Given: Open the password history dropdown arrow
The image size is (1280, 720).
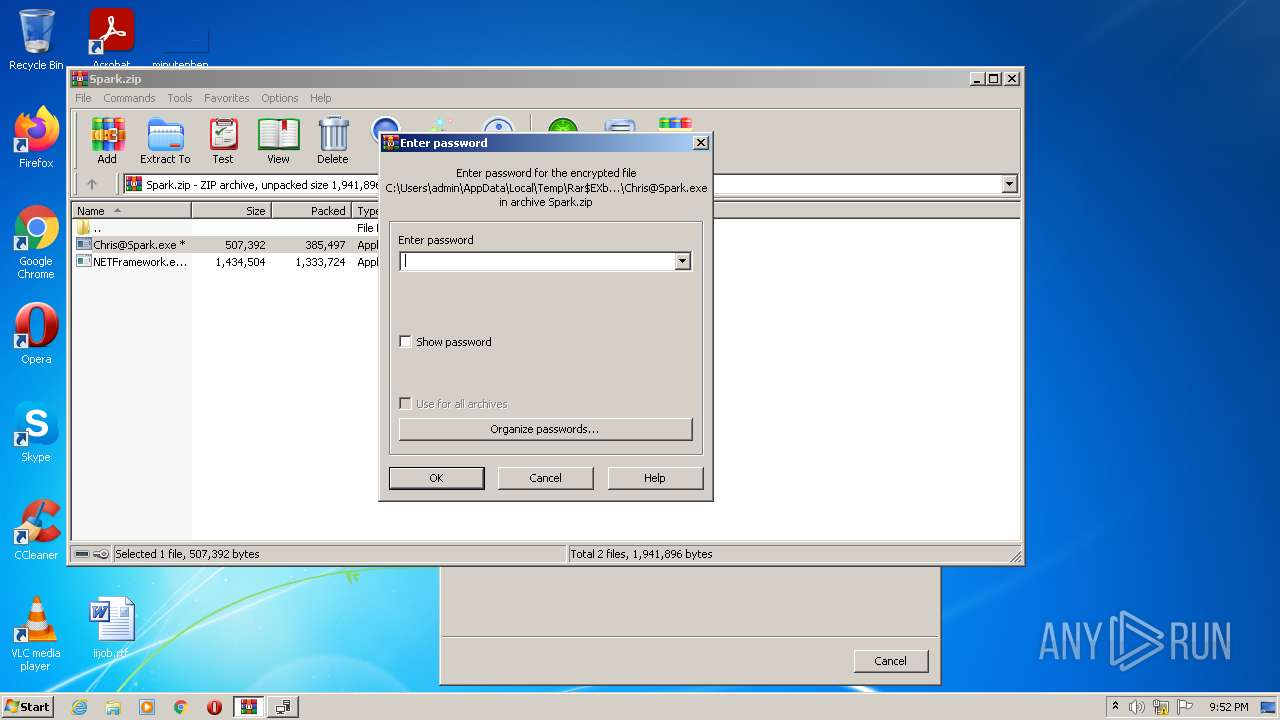Looking at the screenshot, I should (x=682, y=261).
